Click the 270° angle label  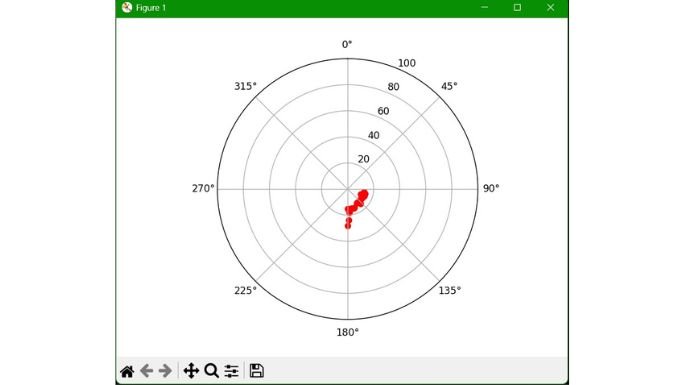[203, 188]
